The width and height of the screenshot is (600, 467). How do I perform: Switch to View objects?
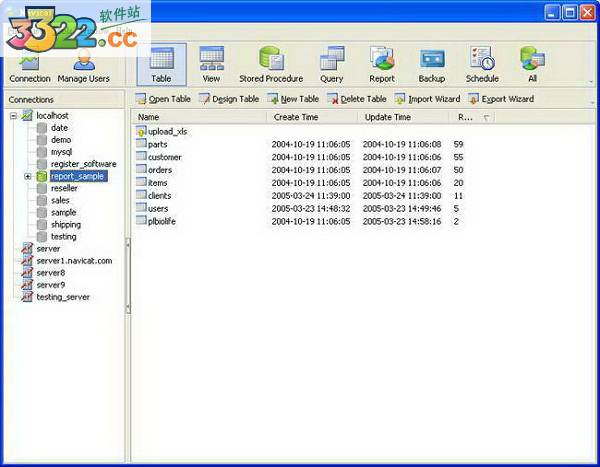click(211, 64)
